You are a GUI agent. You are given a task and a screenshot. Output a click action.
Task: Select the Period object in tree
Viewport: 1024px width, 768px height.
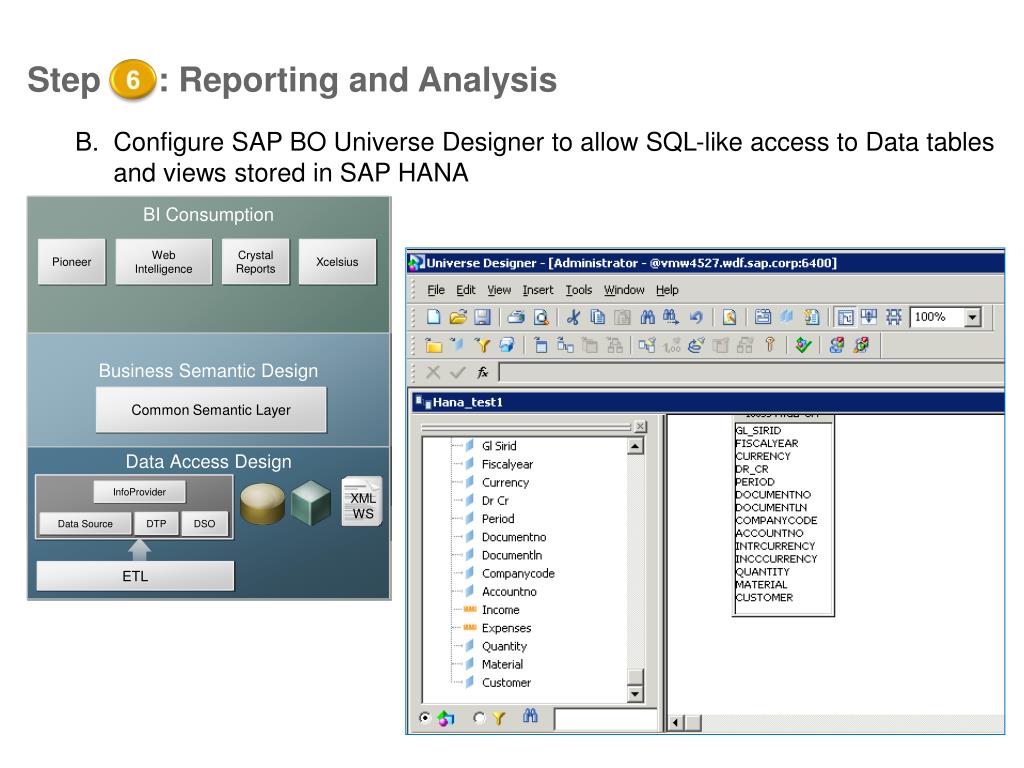coord(498,519)
